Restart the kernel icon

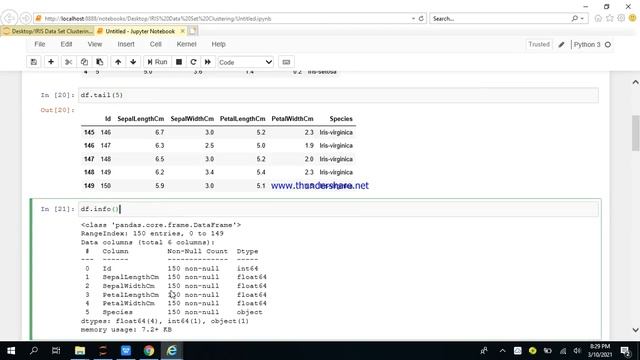(x=193, y=62)
